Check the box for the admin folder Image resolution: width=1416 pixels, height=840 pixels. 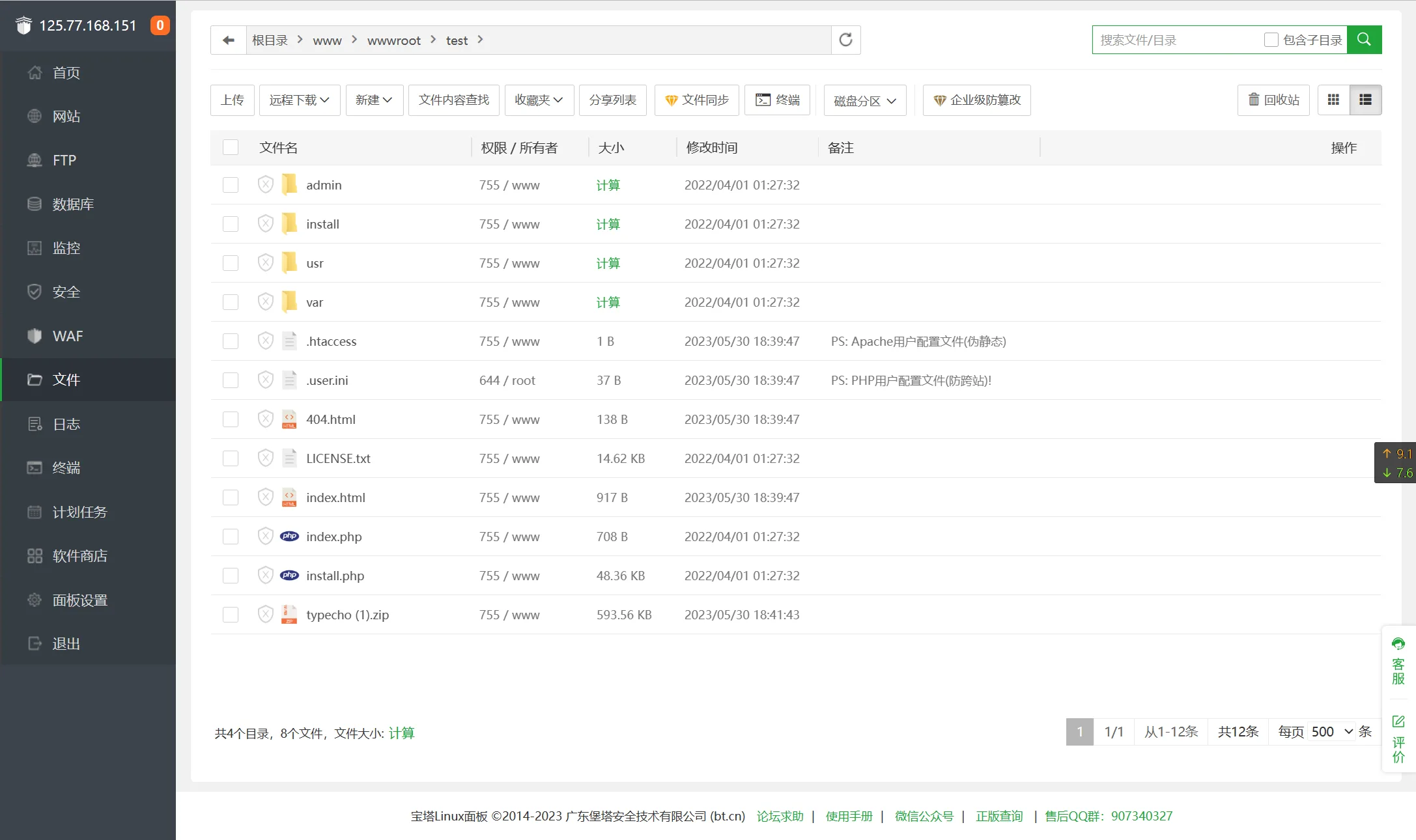coord(231,185)
